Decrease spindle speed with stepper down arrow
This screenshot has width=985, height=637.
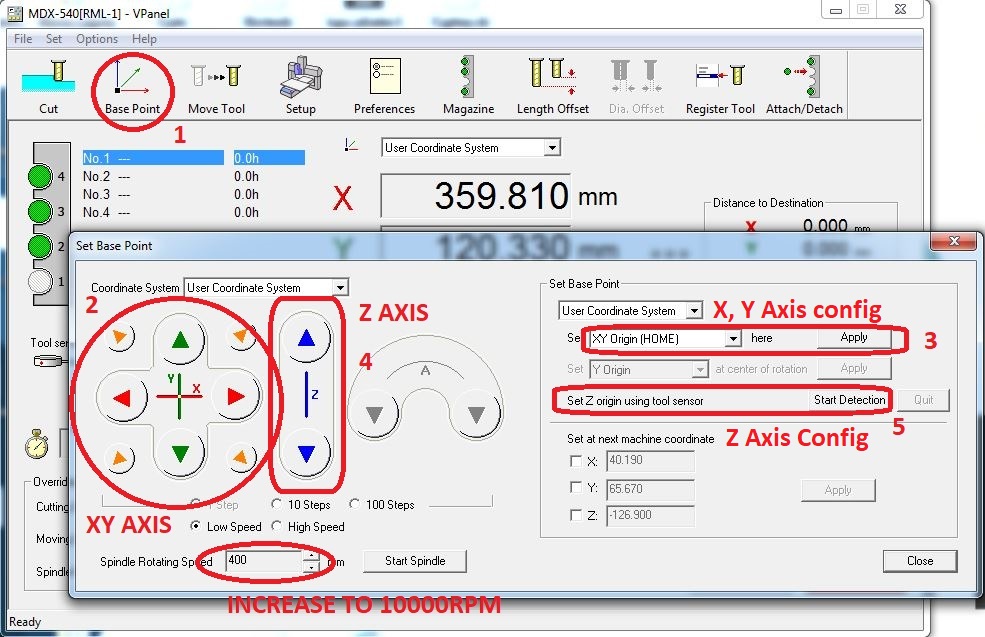tap(311, 567)
